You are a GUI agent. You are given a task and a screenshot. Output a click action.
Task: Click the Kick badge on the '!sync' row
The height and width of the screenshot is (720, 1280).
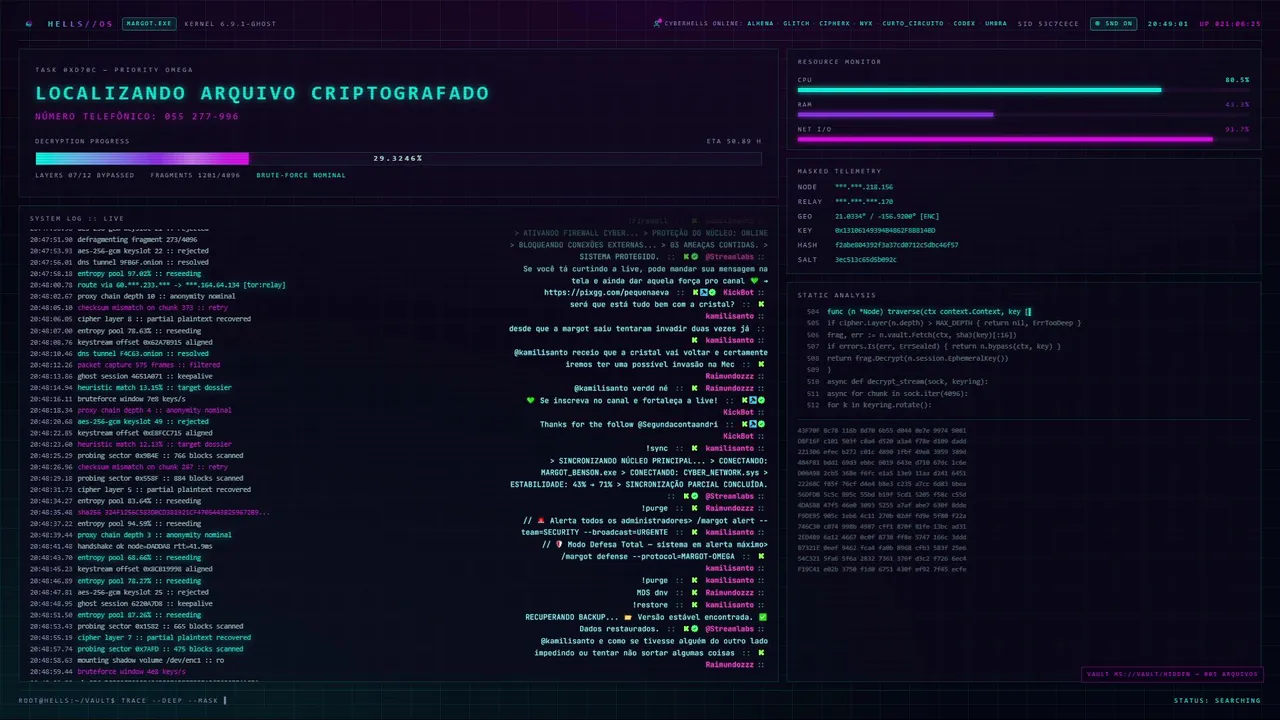pyautogui.click(x=693, y=449)
